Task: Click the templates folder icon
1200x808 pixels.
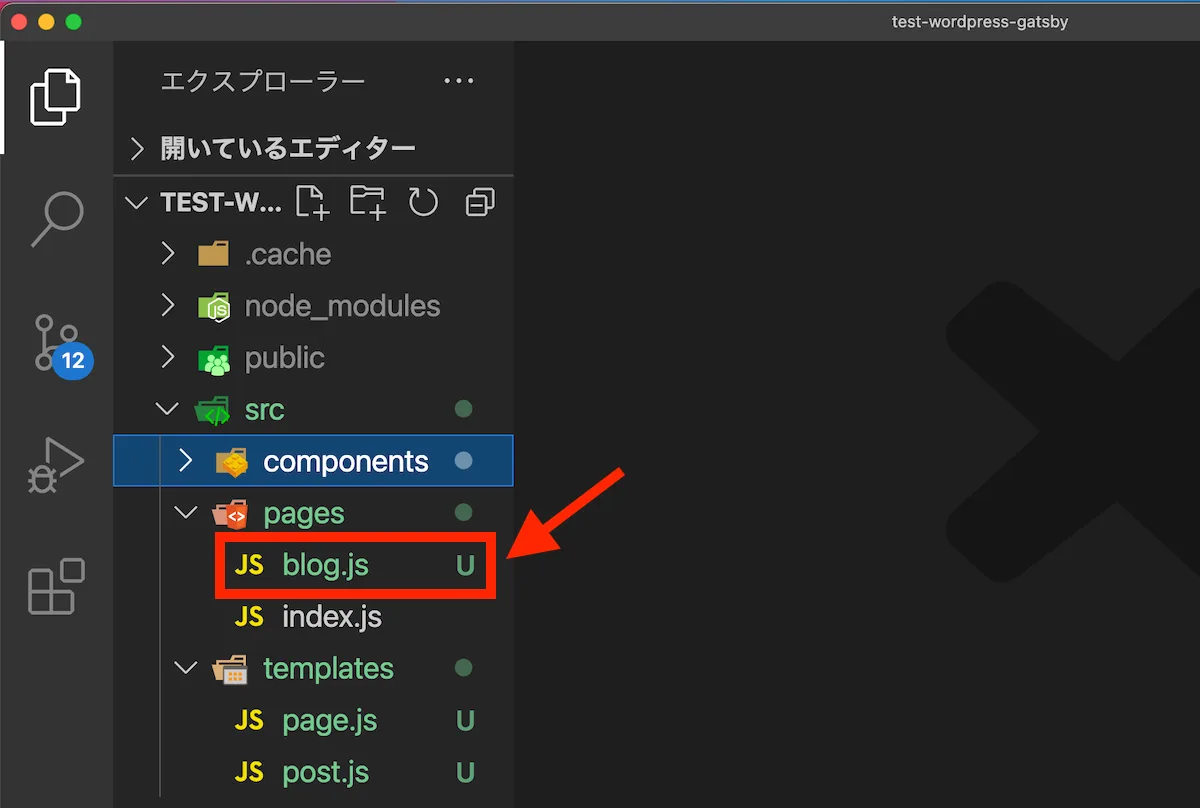Action: [x=230, y=669]
